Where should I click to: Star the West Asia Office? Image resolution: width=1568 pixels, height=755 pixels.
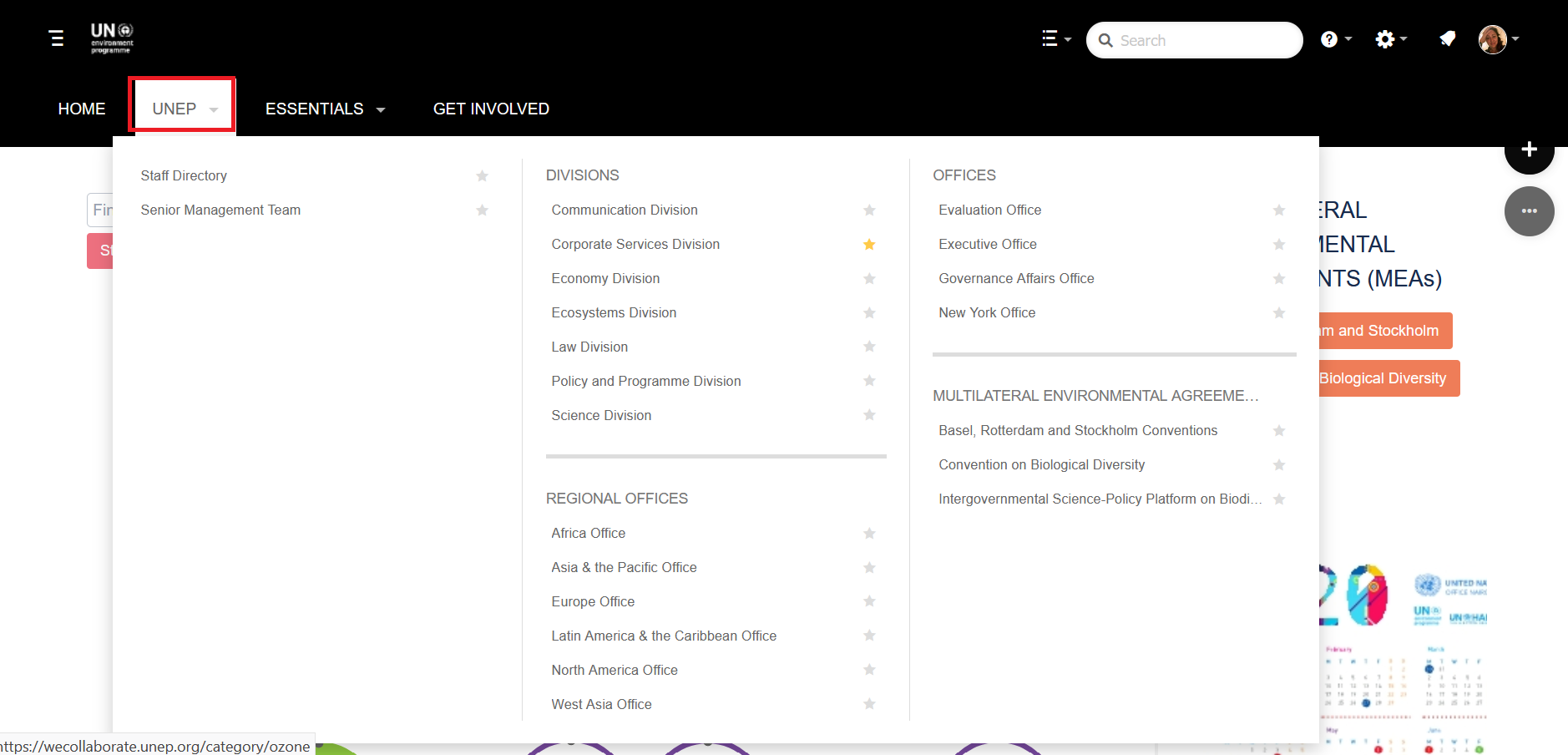(x=869, y=703)
